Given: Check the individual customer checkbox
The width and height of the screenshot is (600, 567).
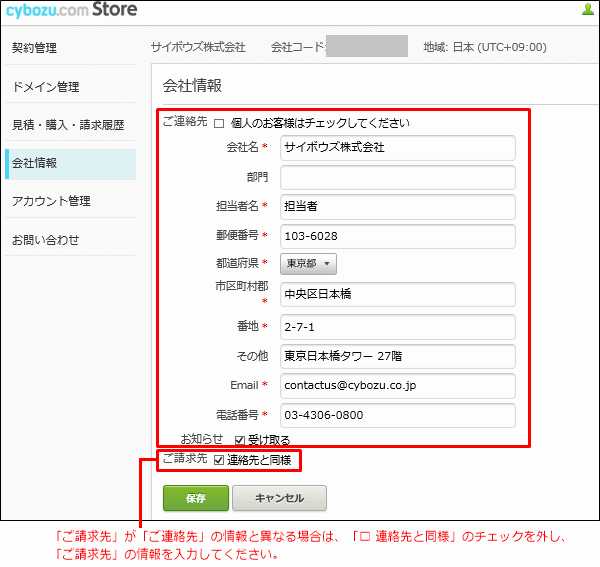Looking at the screenshot, I should (x=219, y=123).
